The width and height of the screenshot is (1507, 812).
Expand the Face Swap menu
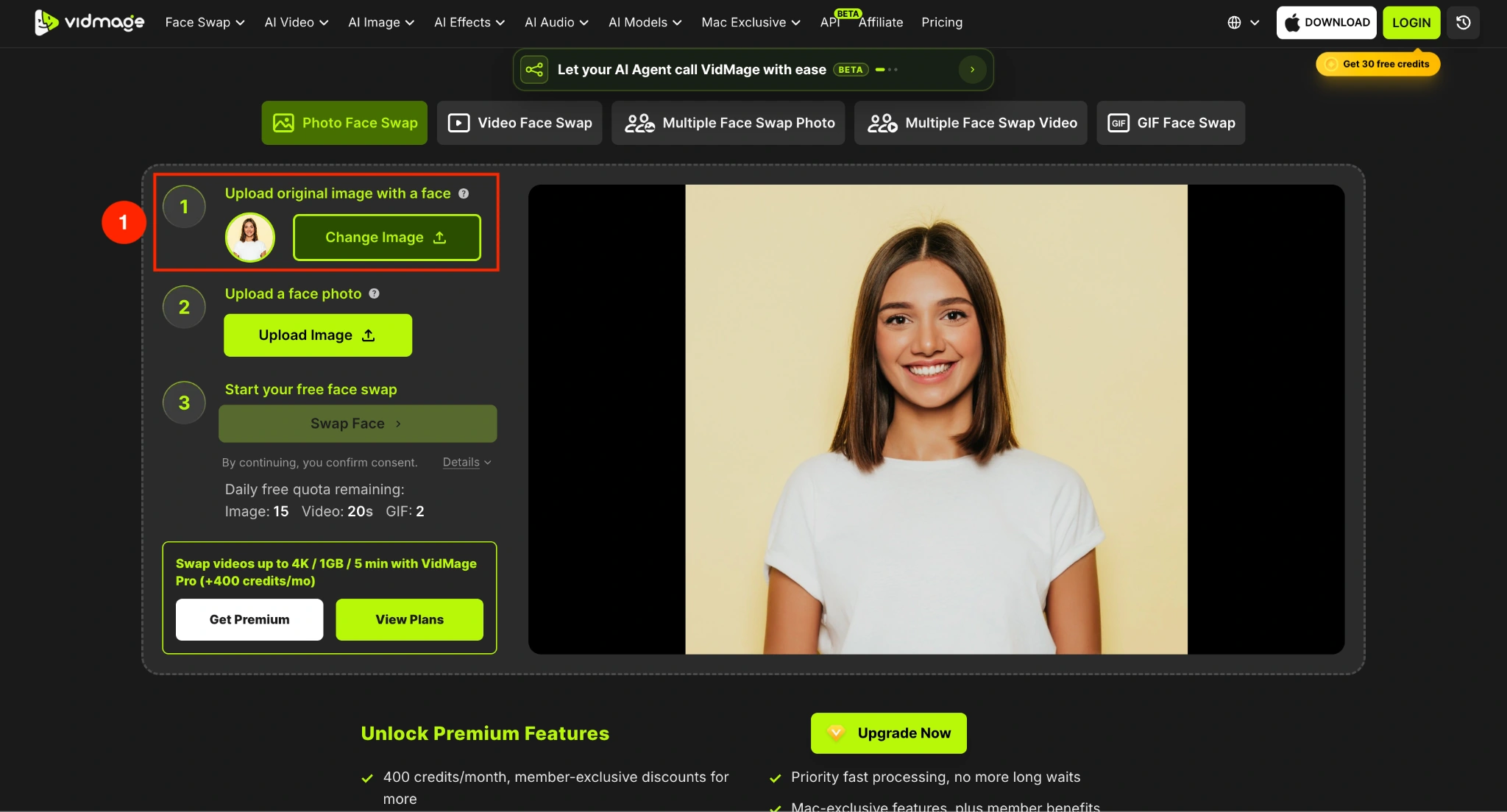pos(205,22)
